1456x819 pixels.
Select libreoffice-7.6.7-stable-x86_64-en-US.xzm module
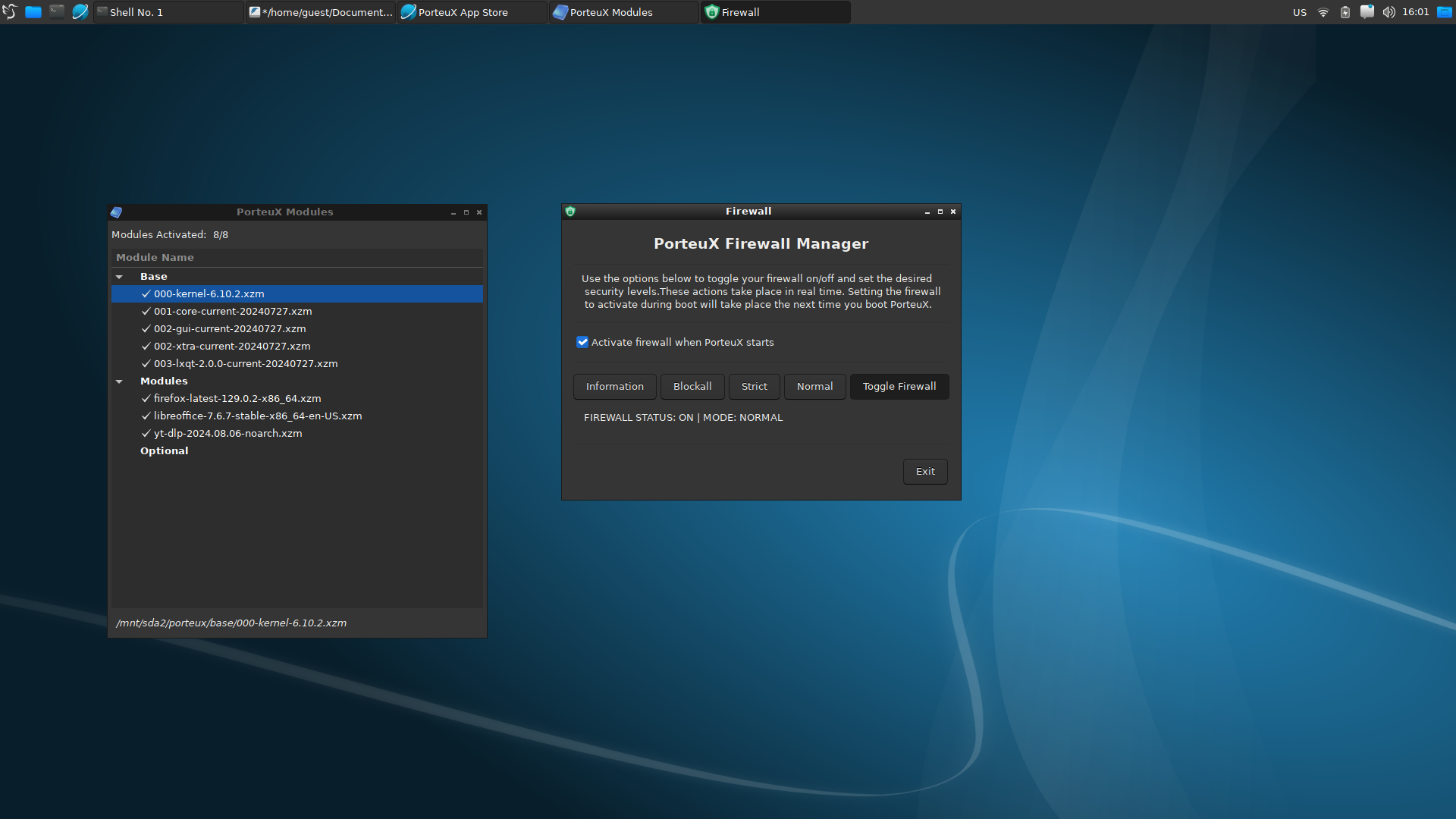click(x=297, y=416)
